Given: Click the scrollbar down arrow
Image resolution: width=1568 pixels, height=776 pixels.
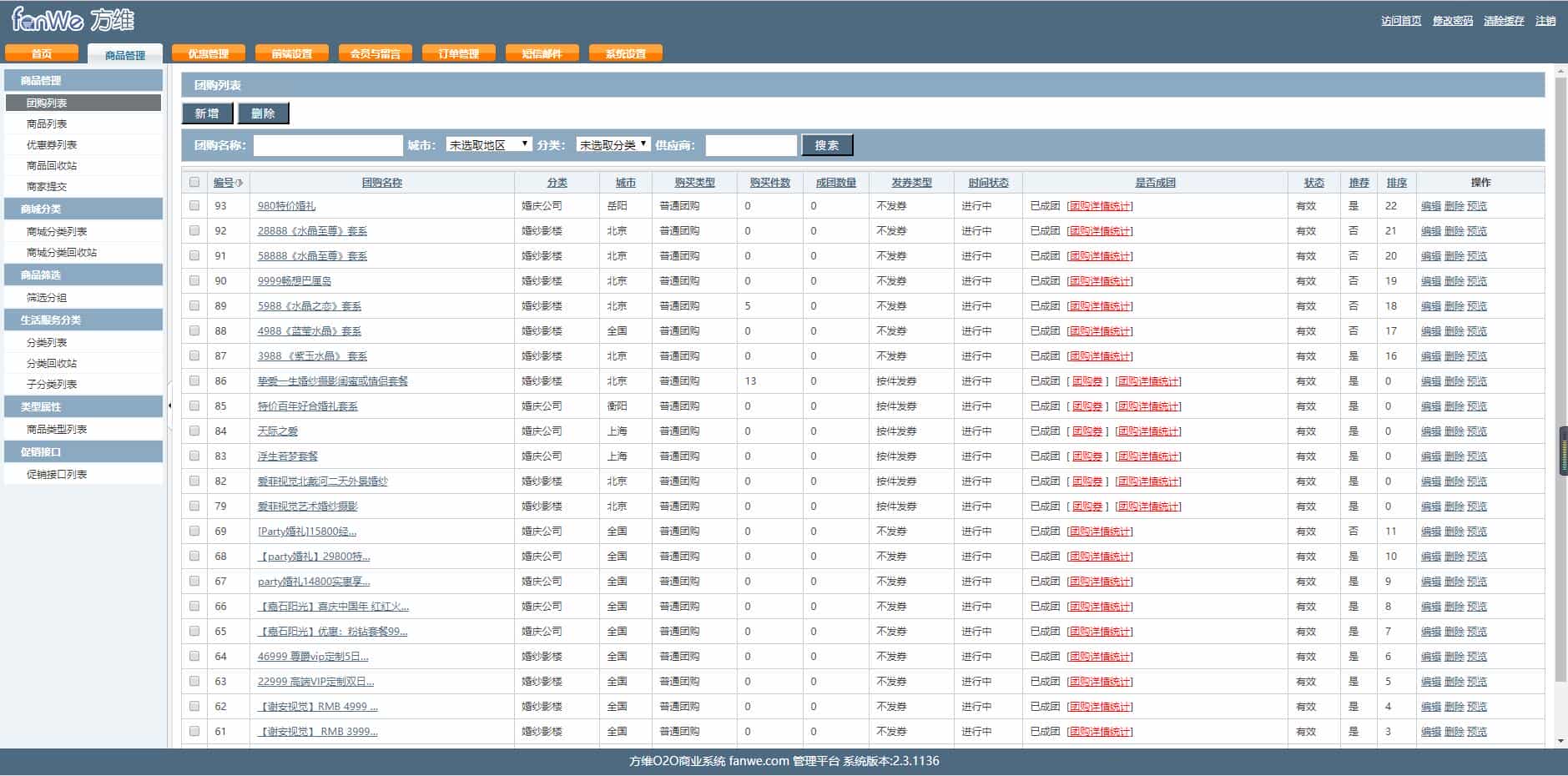Looking at the screenshot, I should point(1561,740).
